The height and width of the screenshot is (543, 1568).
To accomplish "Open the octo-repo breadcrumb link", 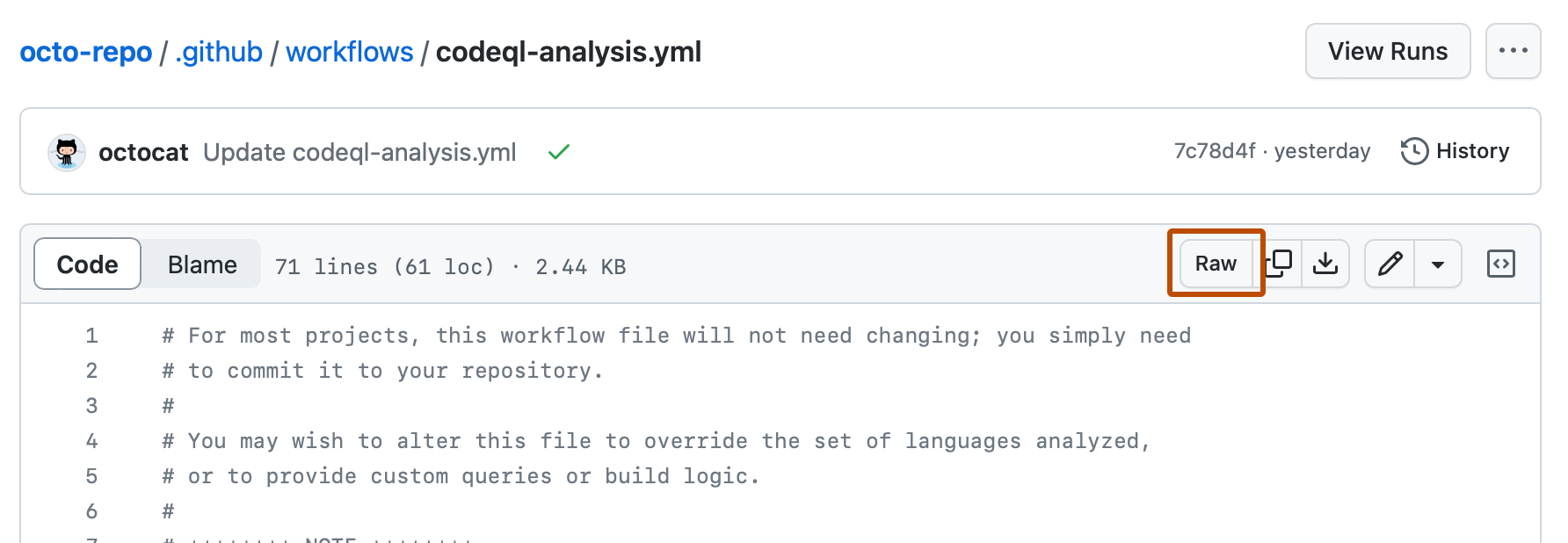I will point(86,52).
